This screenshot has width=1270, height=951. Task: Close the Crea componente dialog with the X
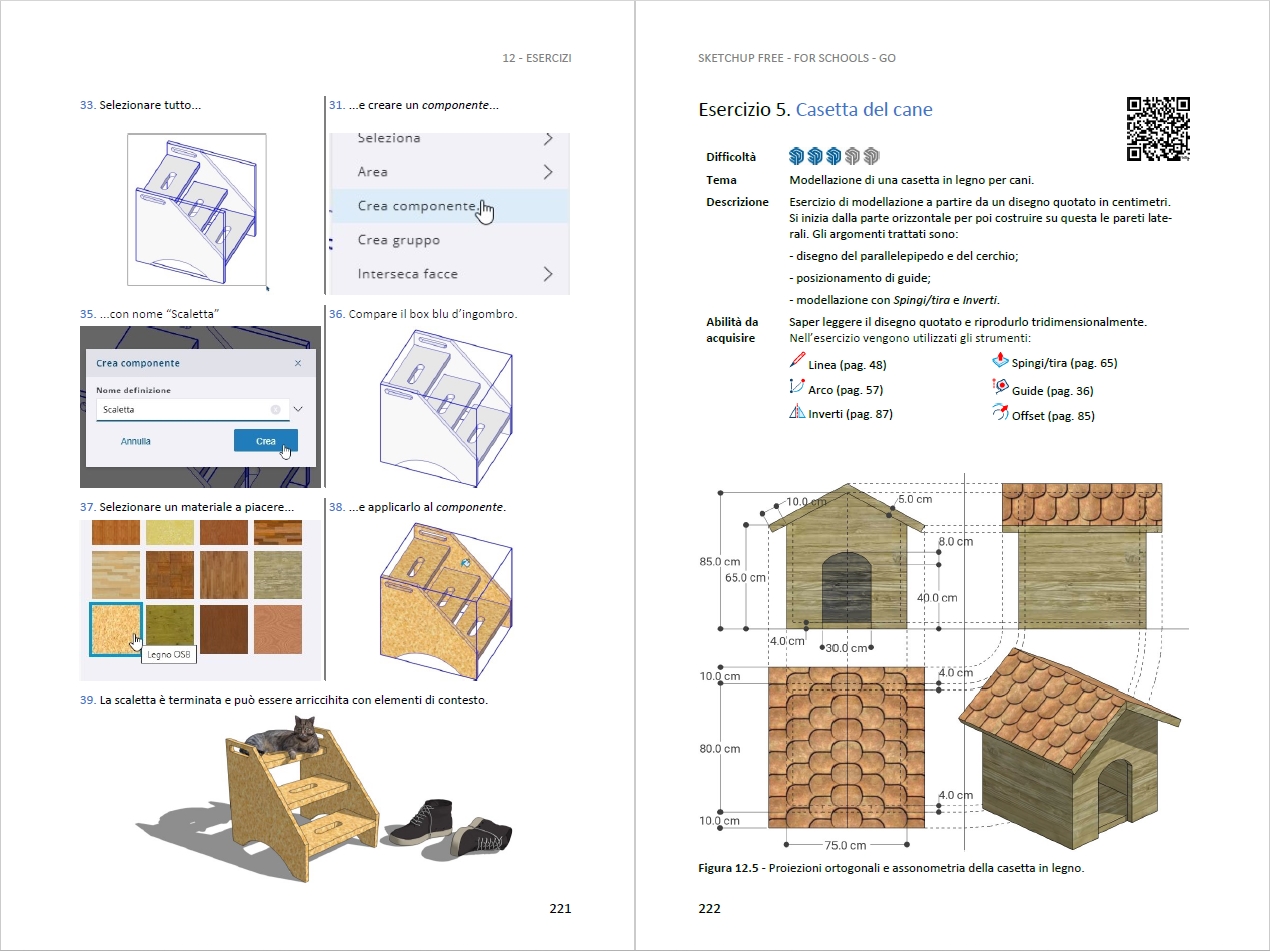pyautogui.click(x=298, y=363)
